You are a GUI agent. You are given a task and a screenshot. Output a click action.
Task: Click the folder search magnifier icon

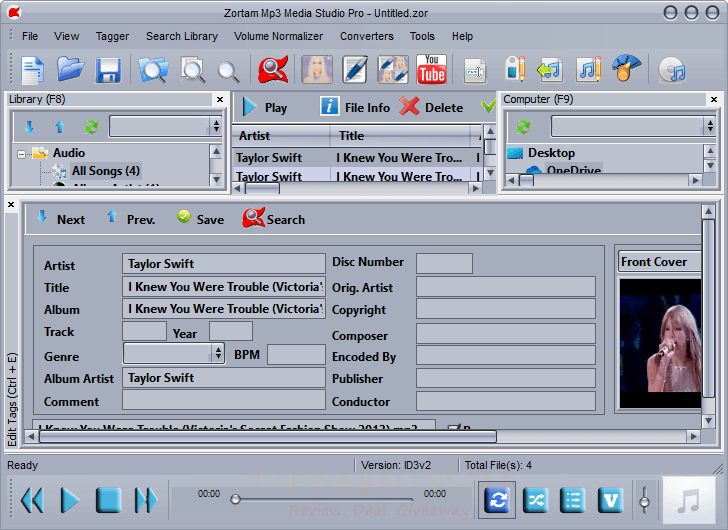(x=153, y=70)
